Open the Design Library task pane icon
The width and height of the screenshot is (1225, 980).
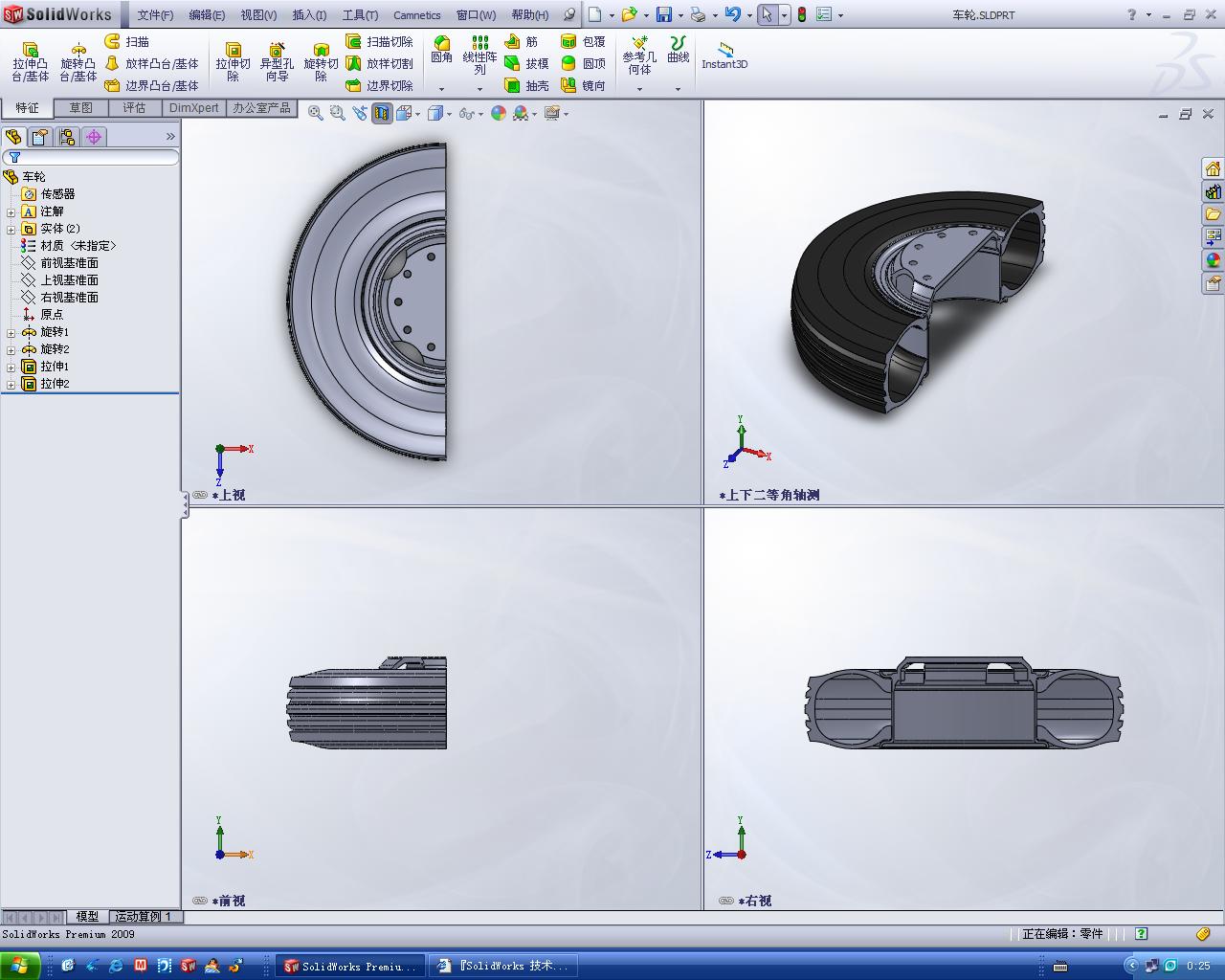pos(1213,191)
